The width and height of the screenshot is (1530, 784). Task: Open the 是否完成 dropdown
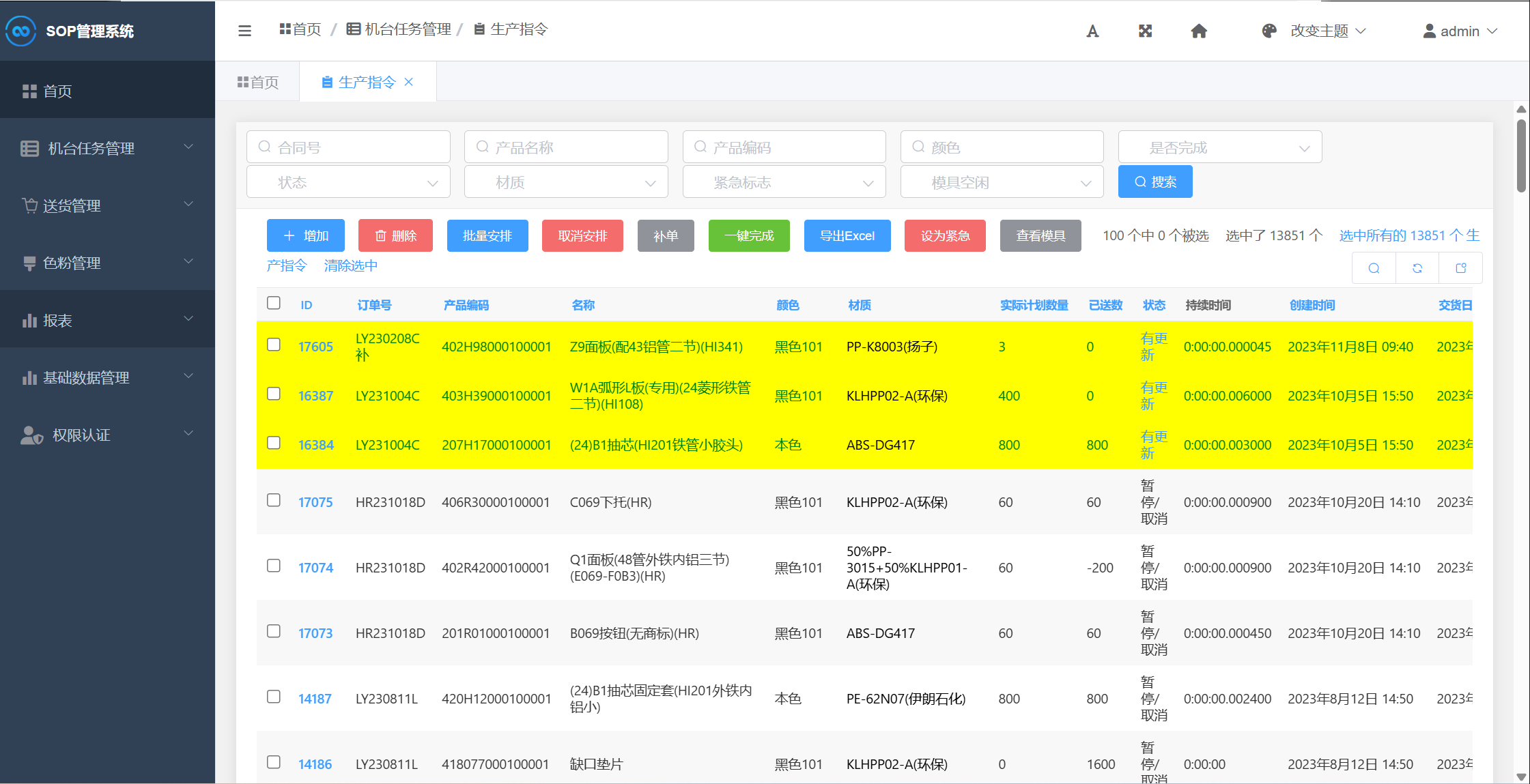[1219, 147]
